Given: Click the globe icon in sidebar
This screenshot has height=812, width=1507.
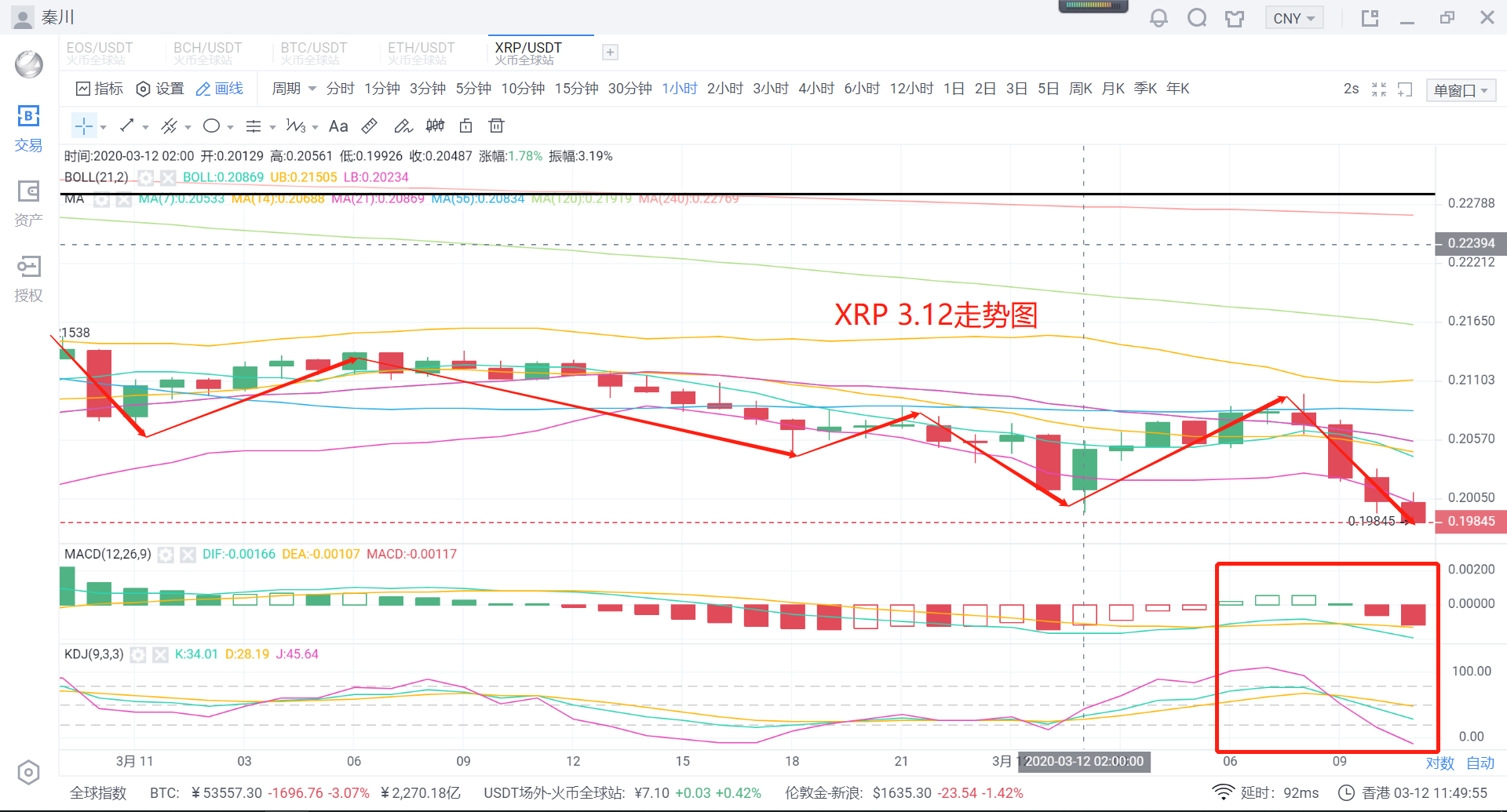Looking at the screenshot, I should [29, 64].
